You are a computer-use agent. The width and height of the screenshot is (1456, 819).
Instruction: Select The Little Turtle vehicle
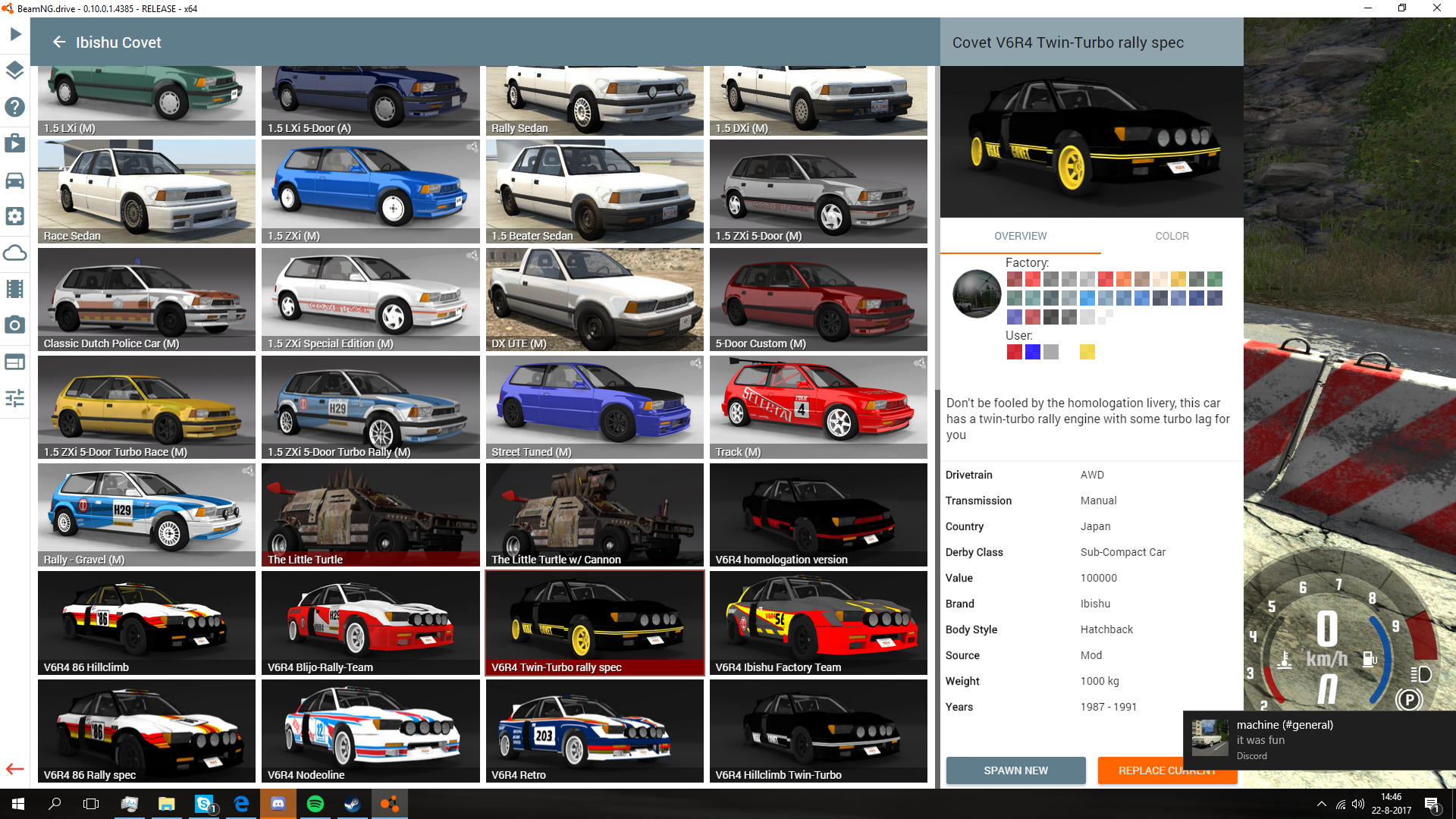tap(371, 515)
